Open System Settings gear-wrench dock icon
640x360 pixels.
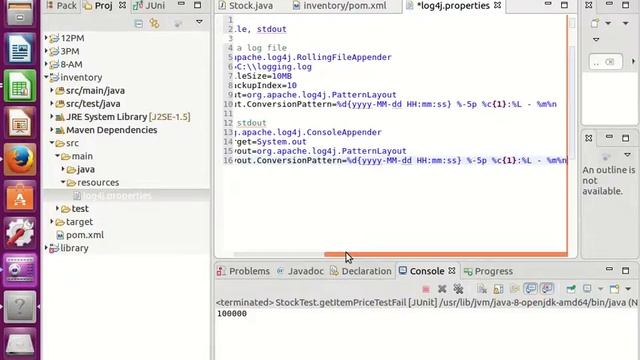[x=20, y=232]
